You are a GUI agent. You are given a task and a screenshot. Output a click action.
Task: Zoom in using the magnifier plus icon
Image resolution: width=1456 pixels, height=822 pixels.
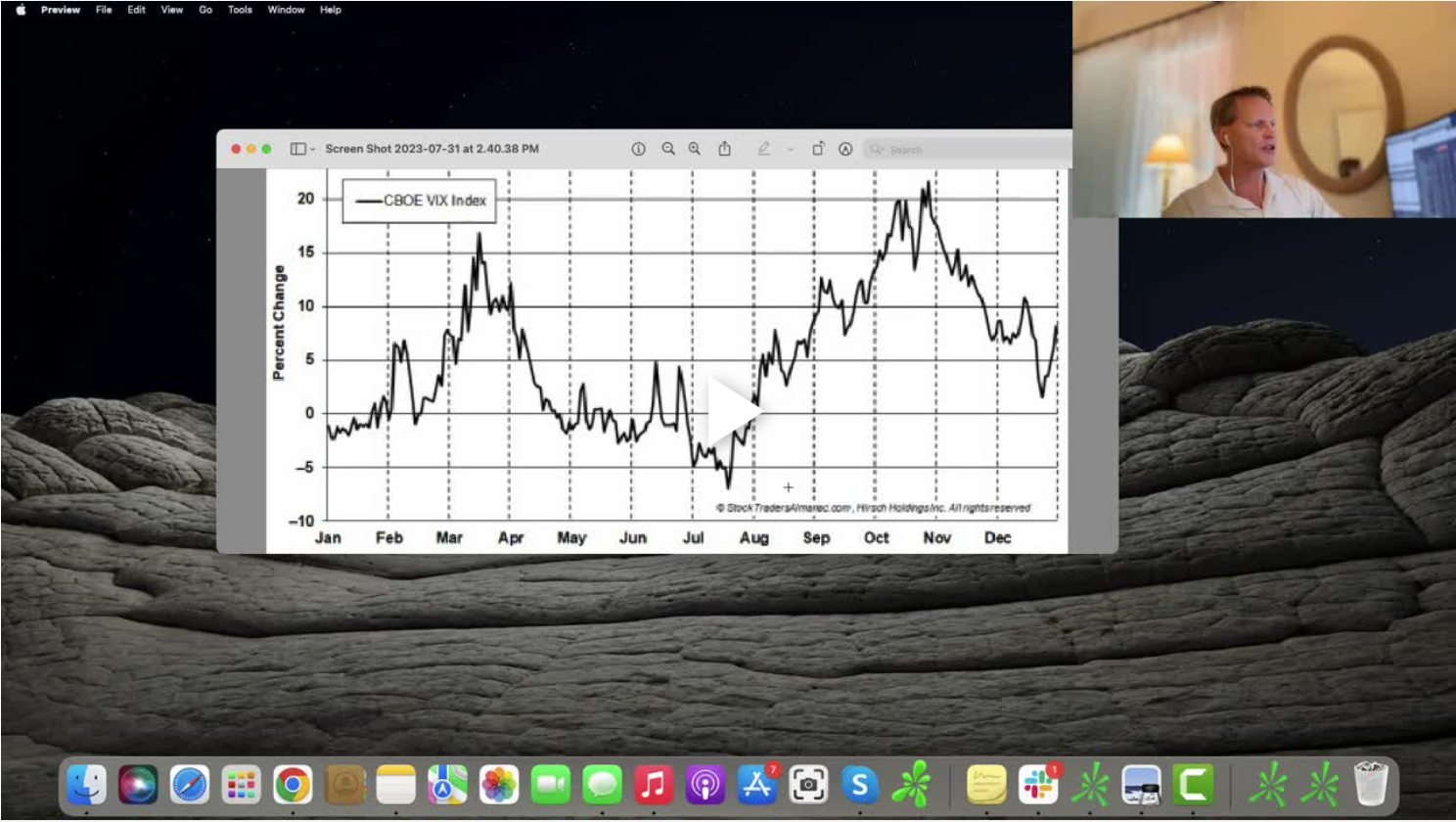pyautogui.click(x=695, y=149)
